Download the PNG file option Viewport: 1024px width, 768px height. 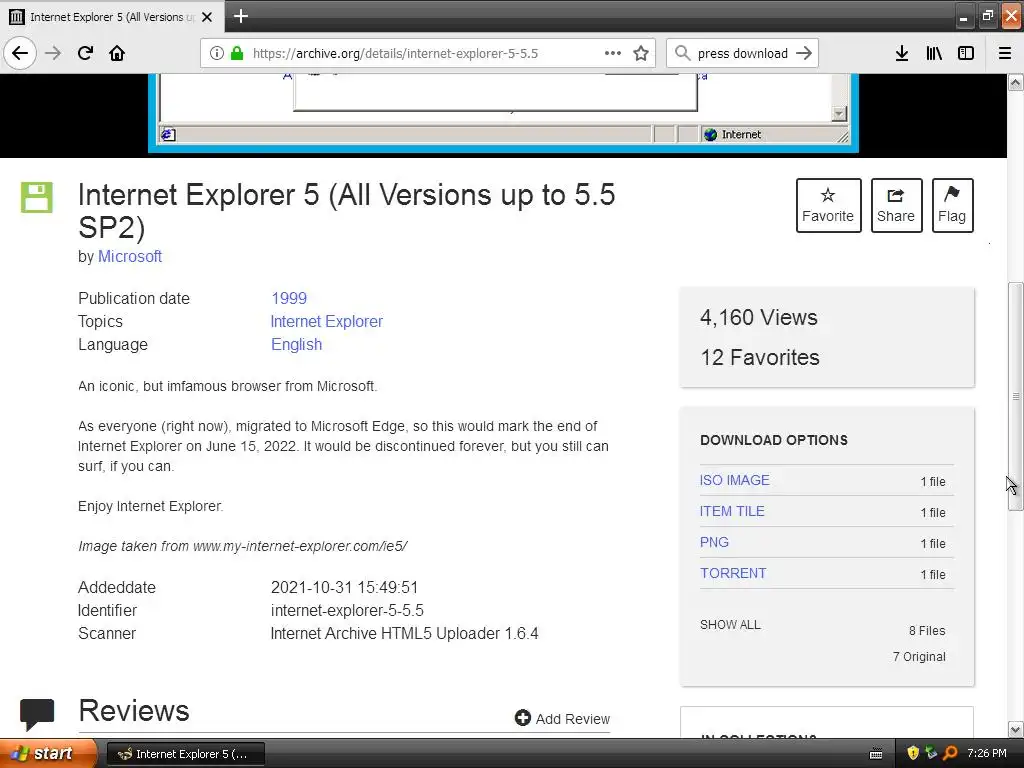click(714, 542)
